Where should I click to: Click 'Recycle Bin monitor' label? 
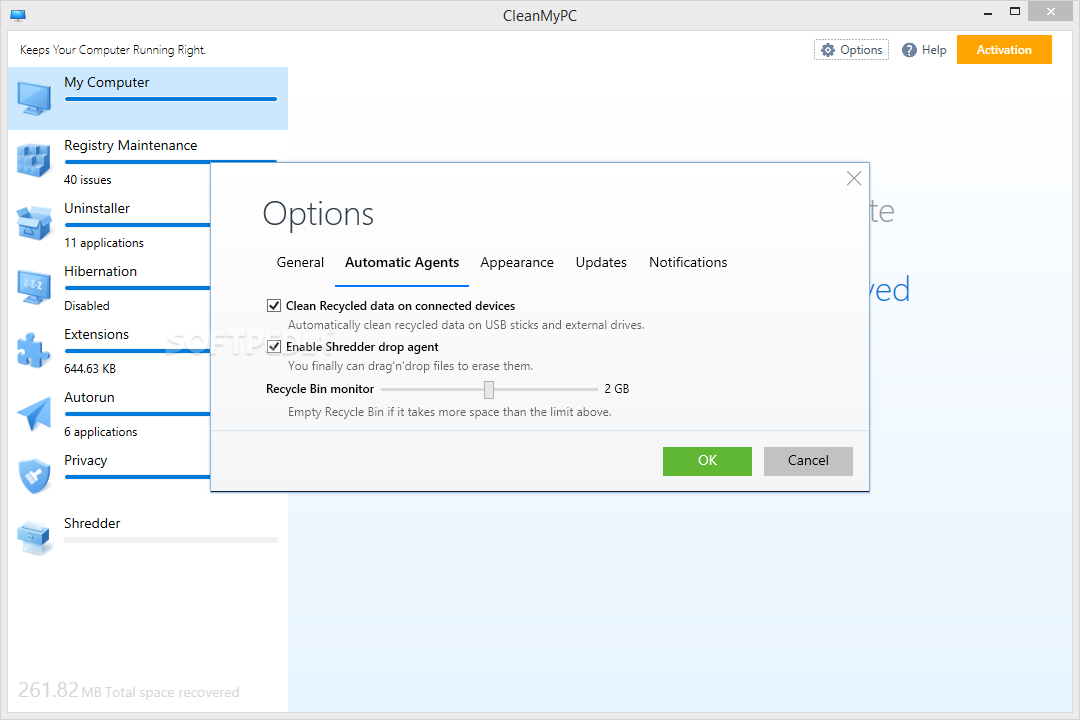[x=320, y=389]
